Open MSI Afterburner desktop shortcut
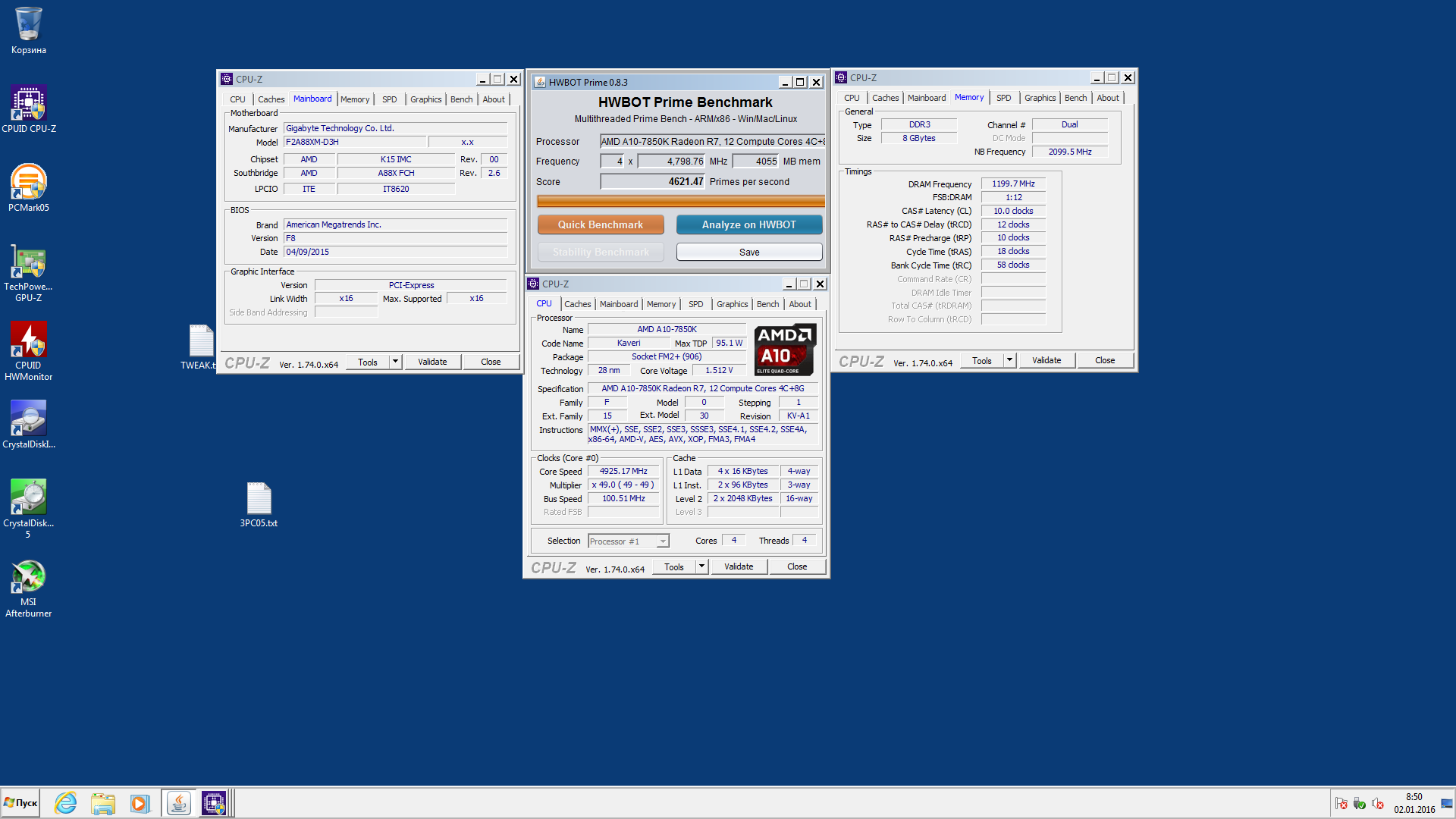 tap(29, 590)
